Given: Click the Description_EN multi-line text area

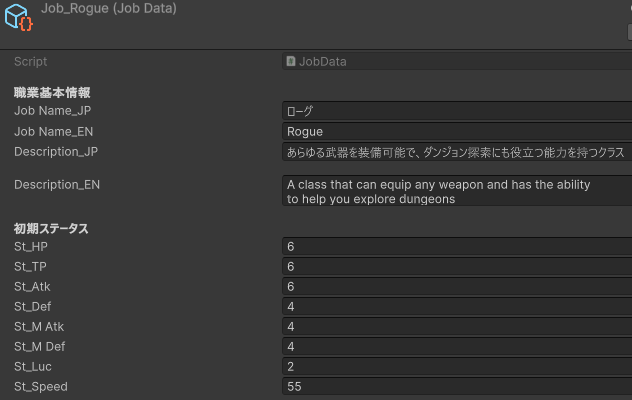Looking at the screenshot, I should coord(457,192).
